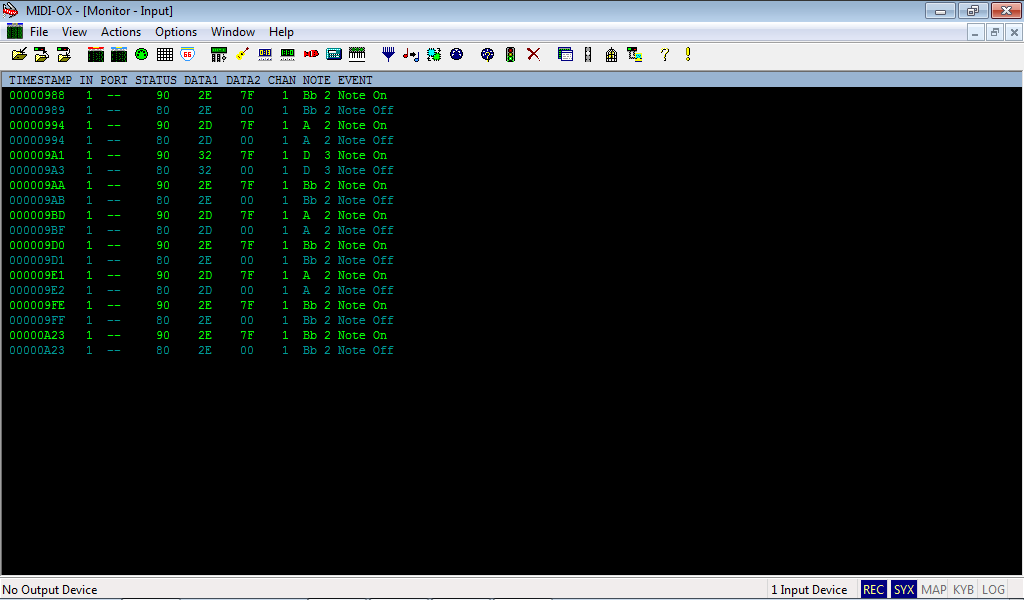Screen dimensions: 1024x600
Task: Select the row with timestamp 000009BD
Action: [x=198, y=215]
